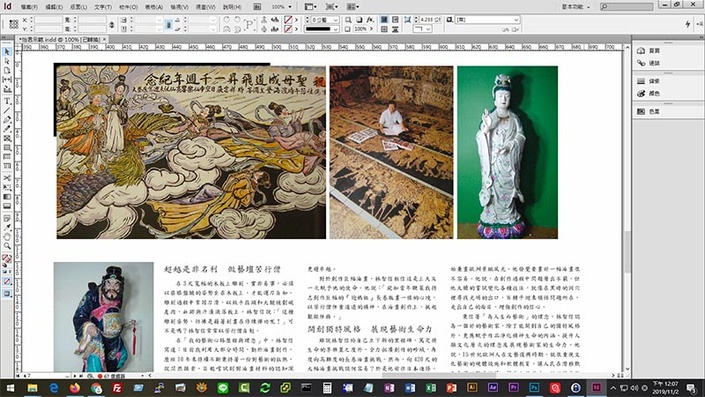Select the Eyedropper tool
Screen dimensions: 705x397
pos(7,227)
